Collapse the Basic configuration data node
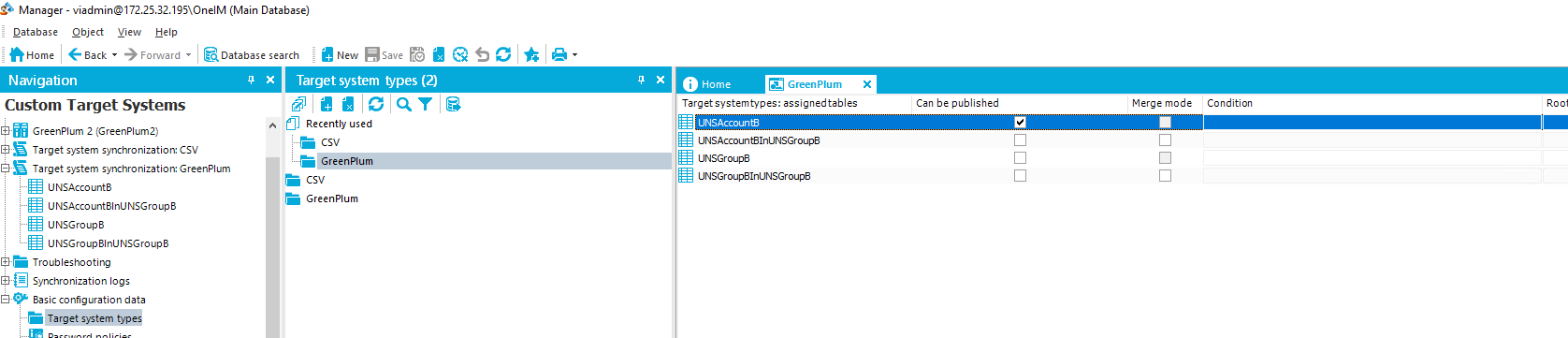This screenshot has width=1568, height=338. [x=6, y=300]
